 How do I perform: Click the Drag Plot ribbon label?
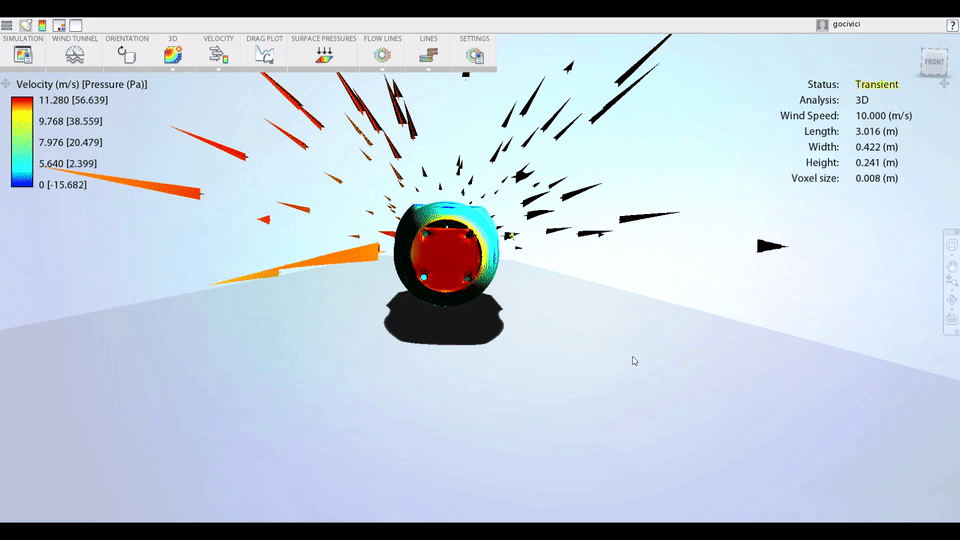pos(264,39)
